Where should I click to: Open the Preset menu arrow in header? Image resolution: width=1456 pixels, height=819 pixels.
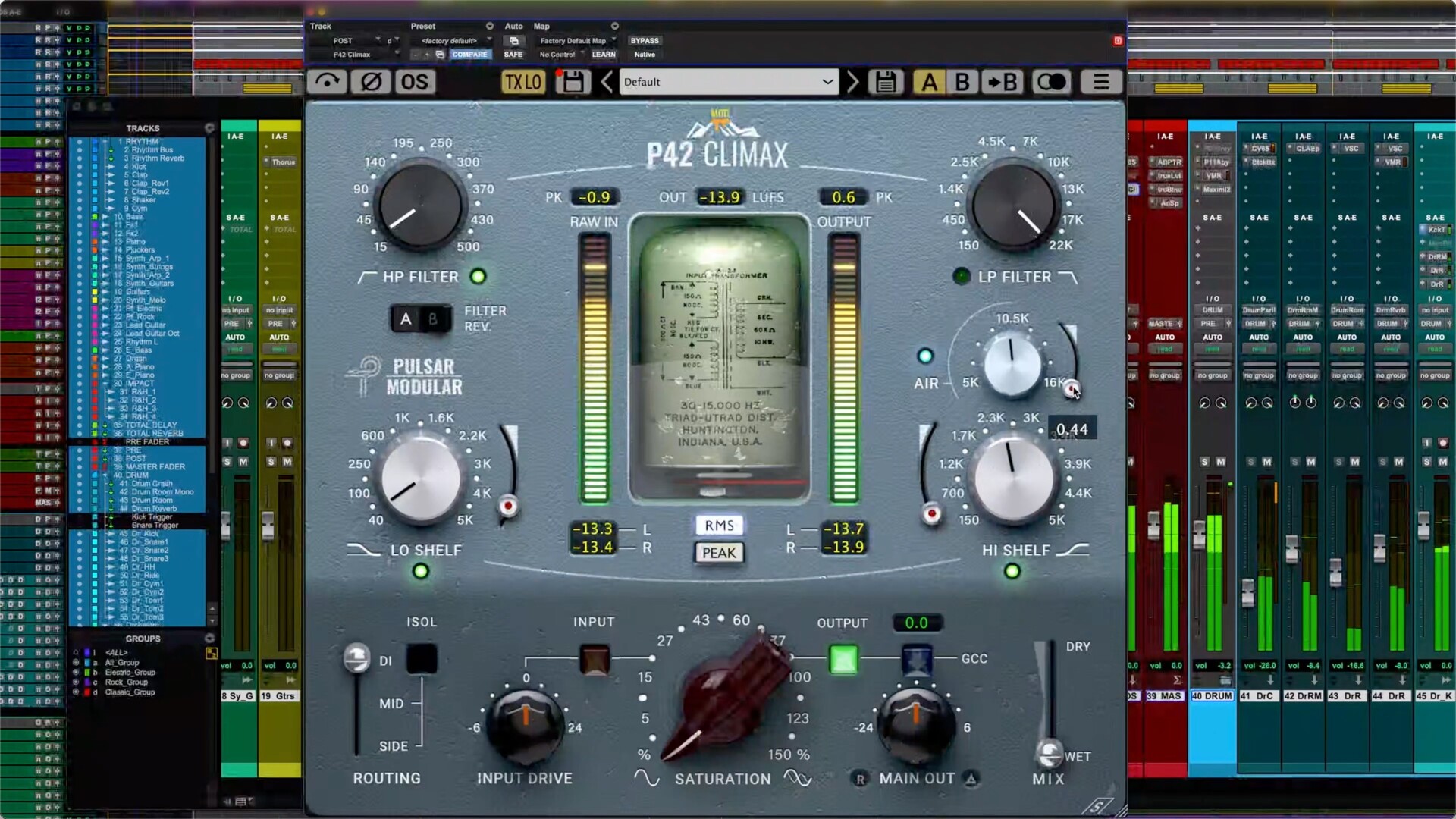click(x=489, y=27)
